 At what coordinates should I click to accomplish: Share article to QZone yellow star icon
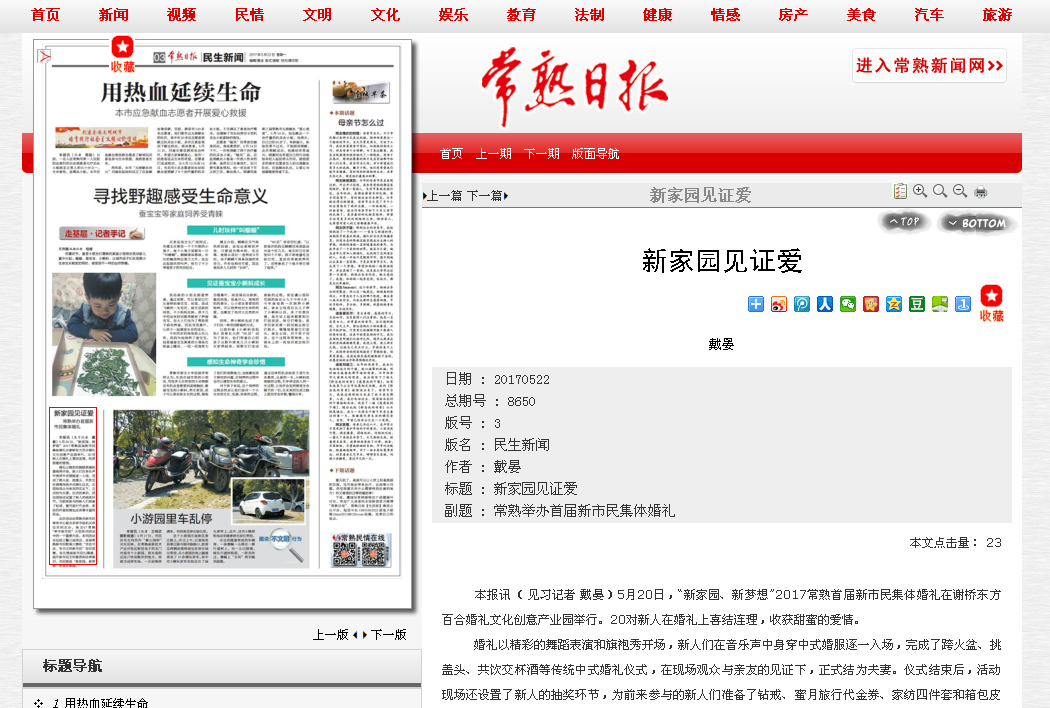click(894, 304)
